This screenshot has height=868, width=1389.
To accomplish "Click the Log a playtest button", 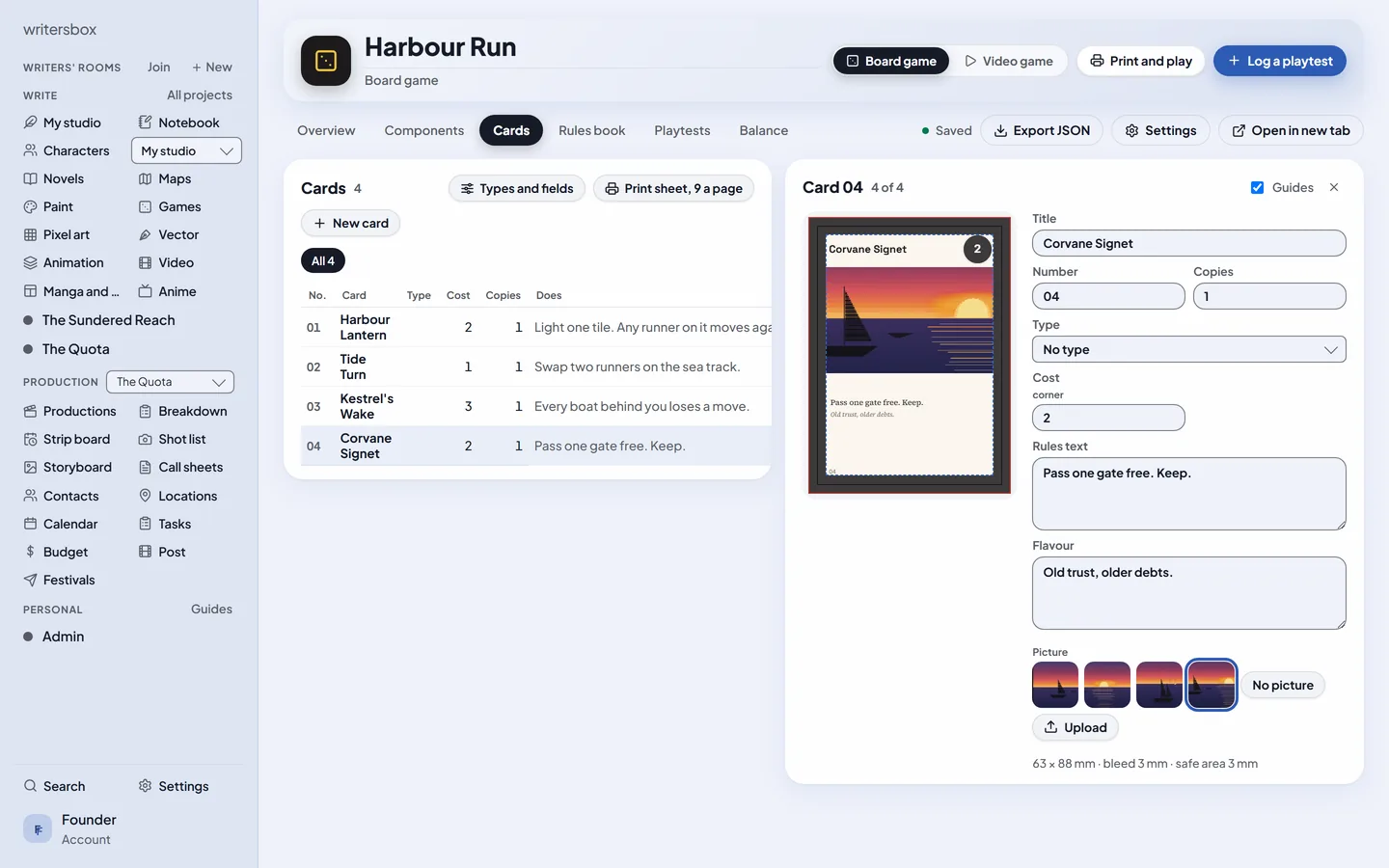I will pos(1280,61).
